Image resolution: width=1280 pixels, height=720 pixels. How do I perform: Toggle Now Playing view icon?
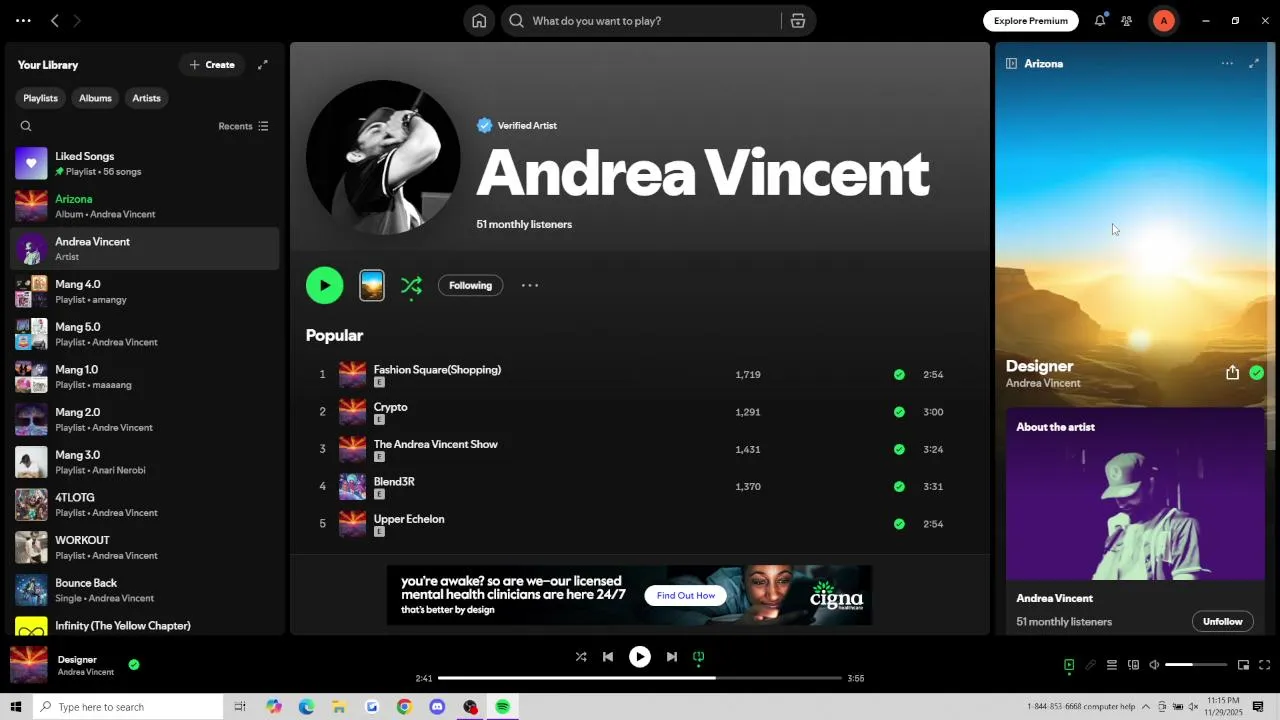click(1069, 665)
